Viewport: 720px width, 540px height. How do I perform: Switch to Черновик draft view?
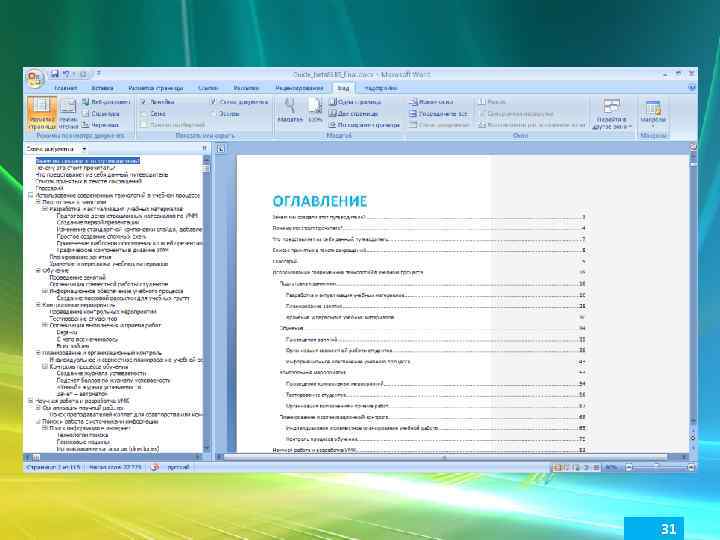(101, 124)
